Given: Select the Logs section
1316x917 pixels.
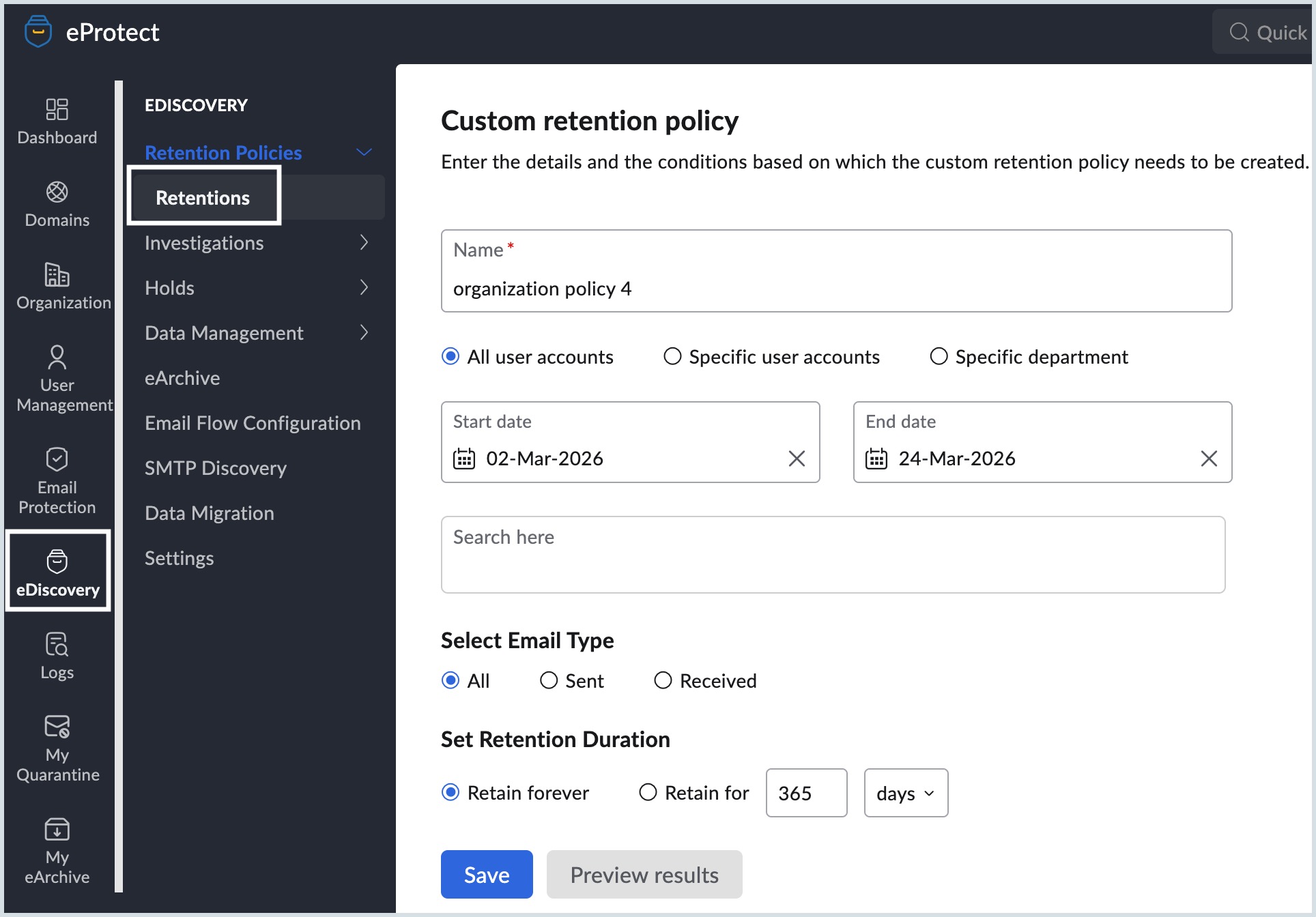Looking at the screenshot, I should [57, 655].
